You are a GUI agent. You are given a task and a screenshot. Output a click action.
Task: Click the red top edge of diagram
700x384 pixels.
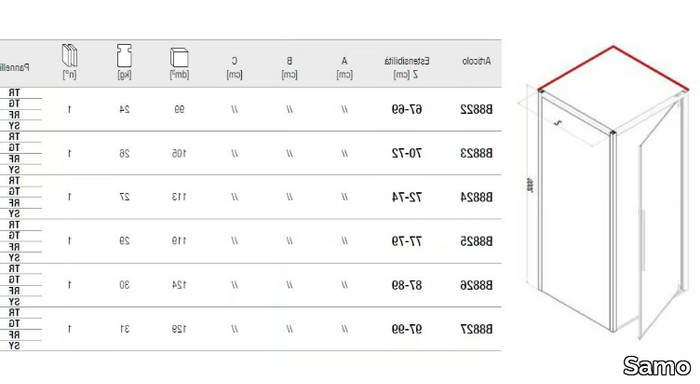click(613, 67)
